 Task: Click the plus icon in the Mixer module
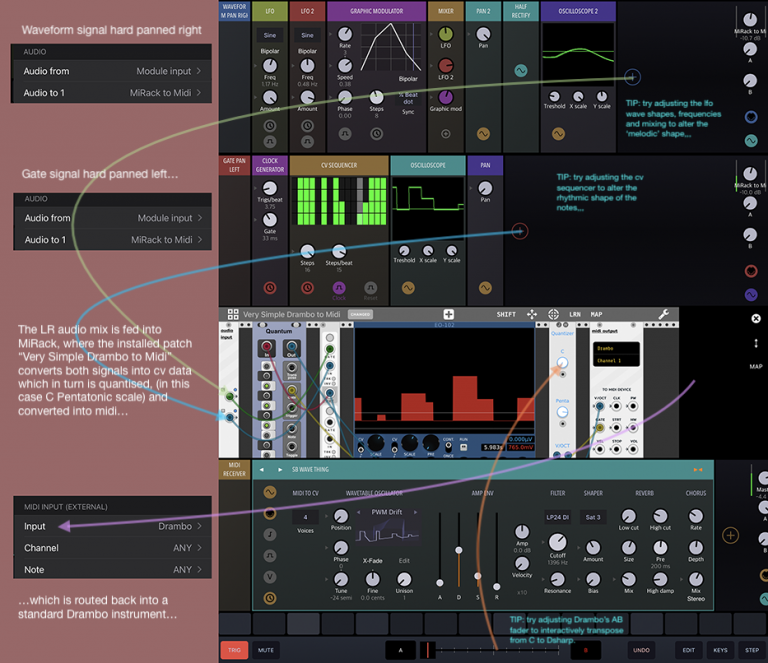446,133
